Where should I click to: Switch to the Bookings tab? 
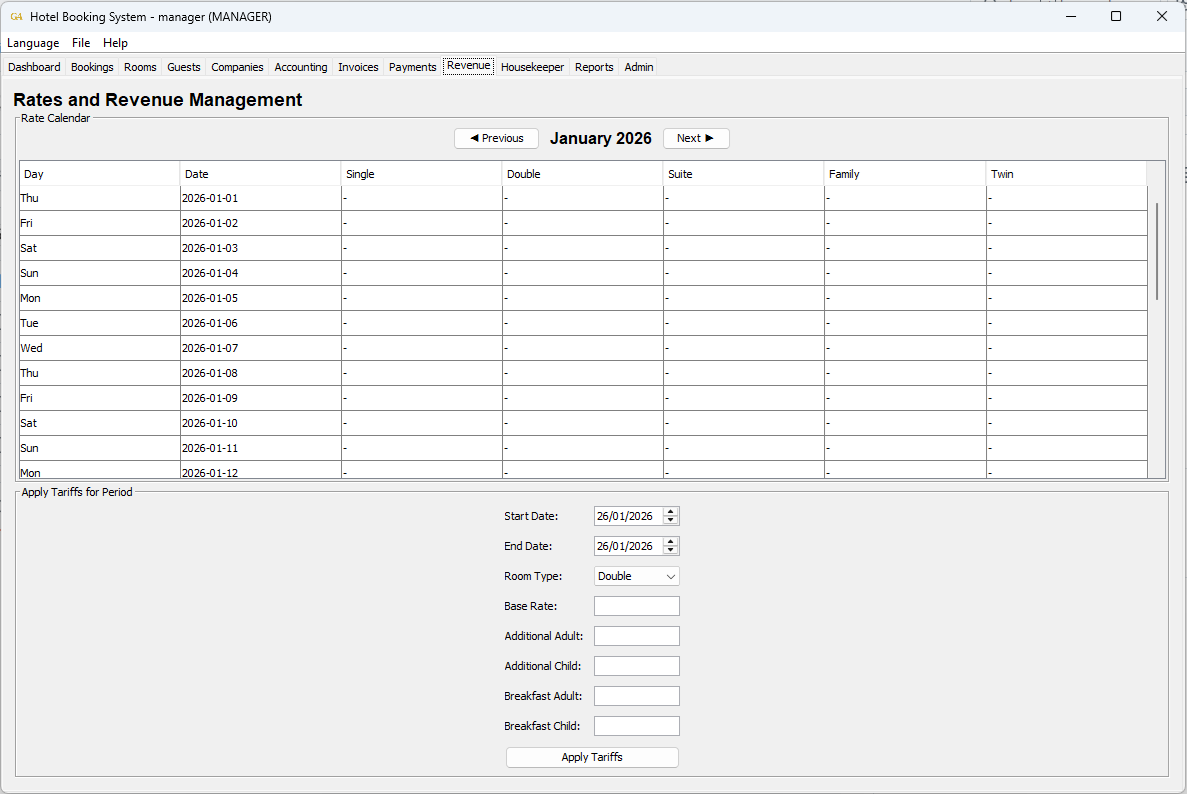click(92, 67)
